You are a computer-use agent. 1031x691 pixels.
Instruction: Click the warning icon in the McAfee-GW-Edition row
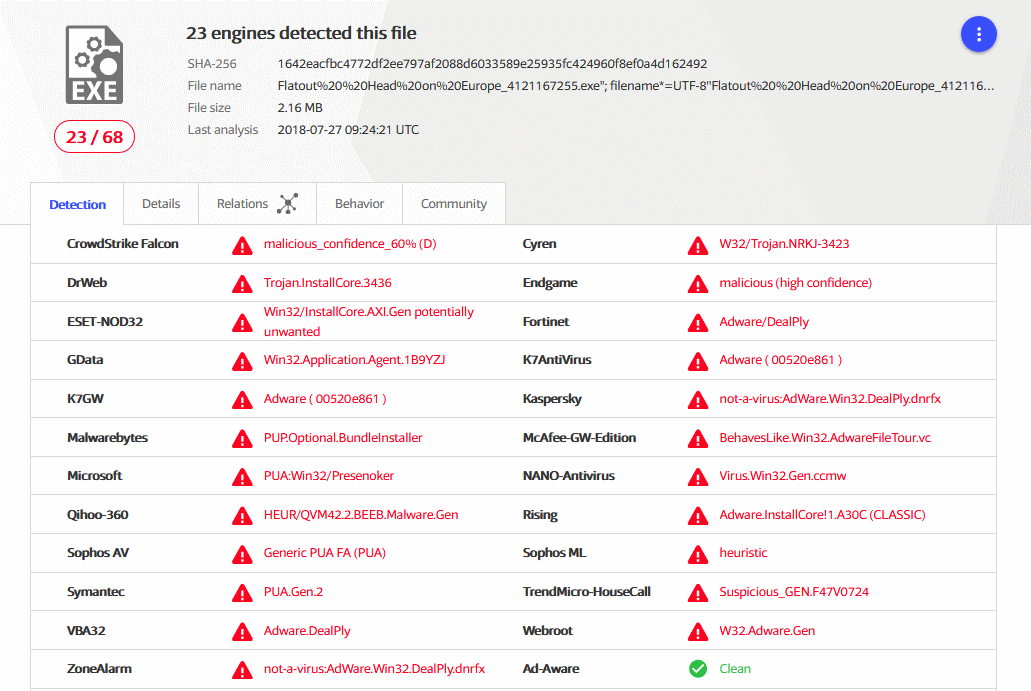coord(698,439)
